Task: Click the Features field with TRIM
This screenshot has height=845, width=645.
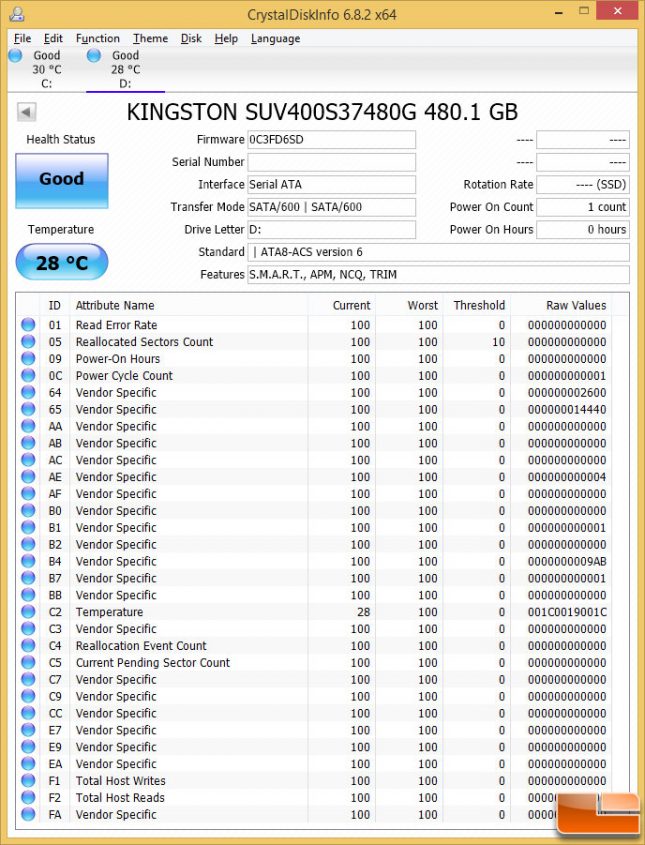Action: pos(438,274)
